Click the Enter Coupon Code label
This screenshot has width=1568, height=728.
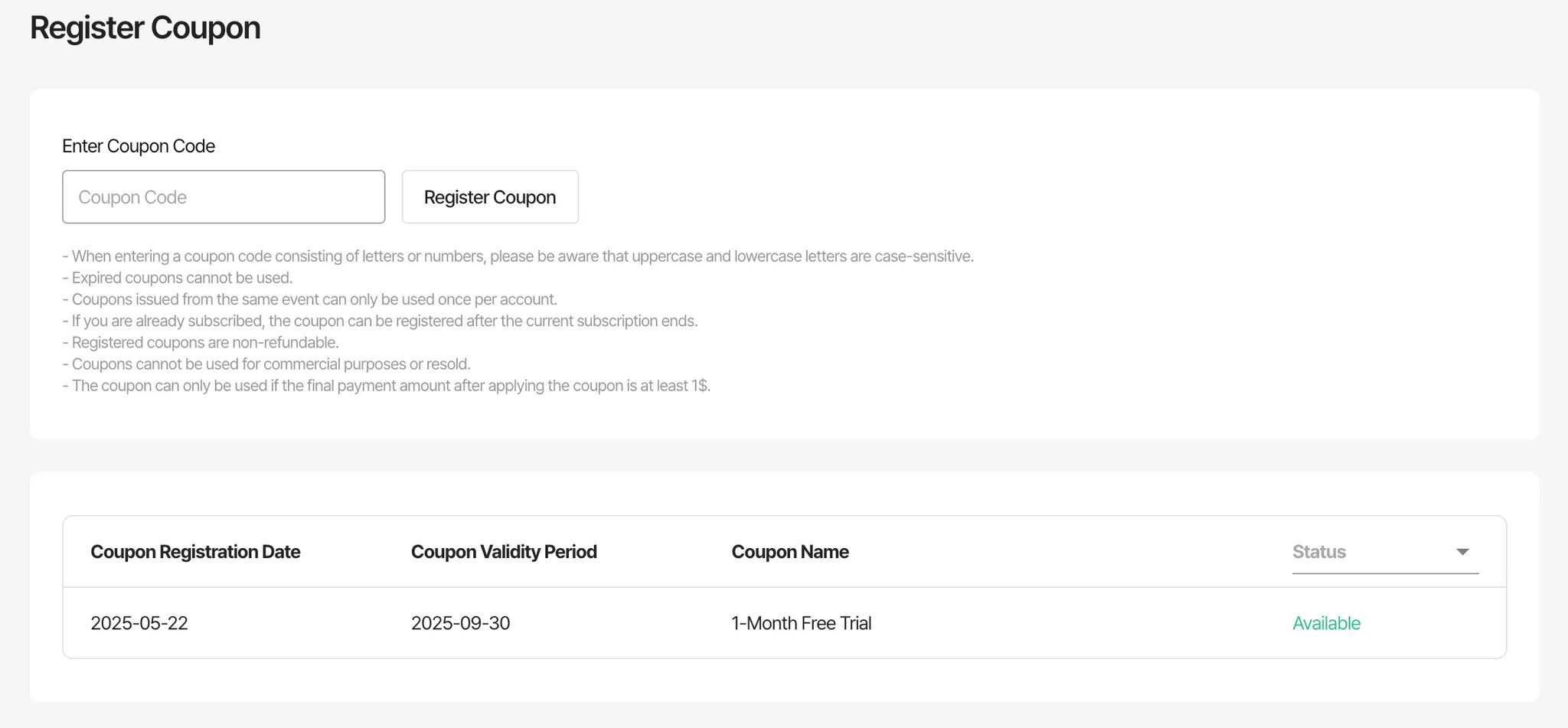pos(139,146)
